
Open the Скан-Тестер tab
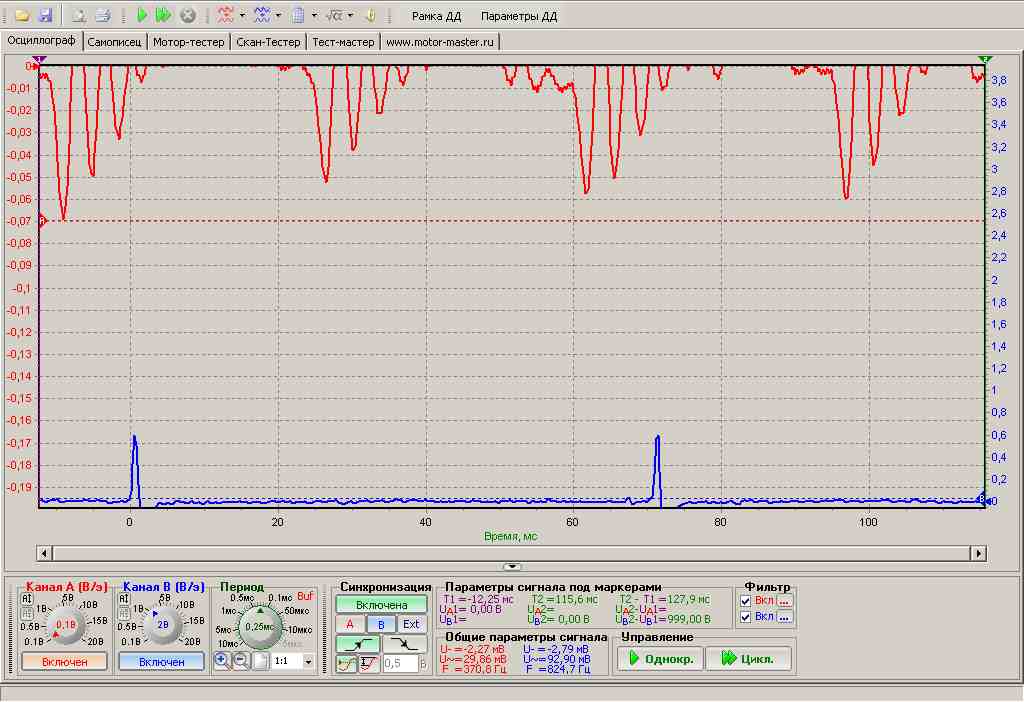coord(268,42)
